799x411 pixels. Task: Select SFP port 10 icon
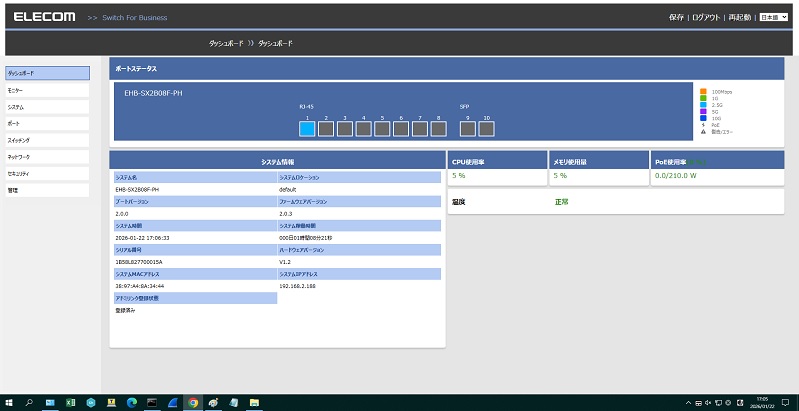tap(486, 128)
